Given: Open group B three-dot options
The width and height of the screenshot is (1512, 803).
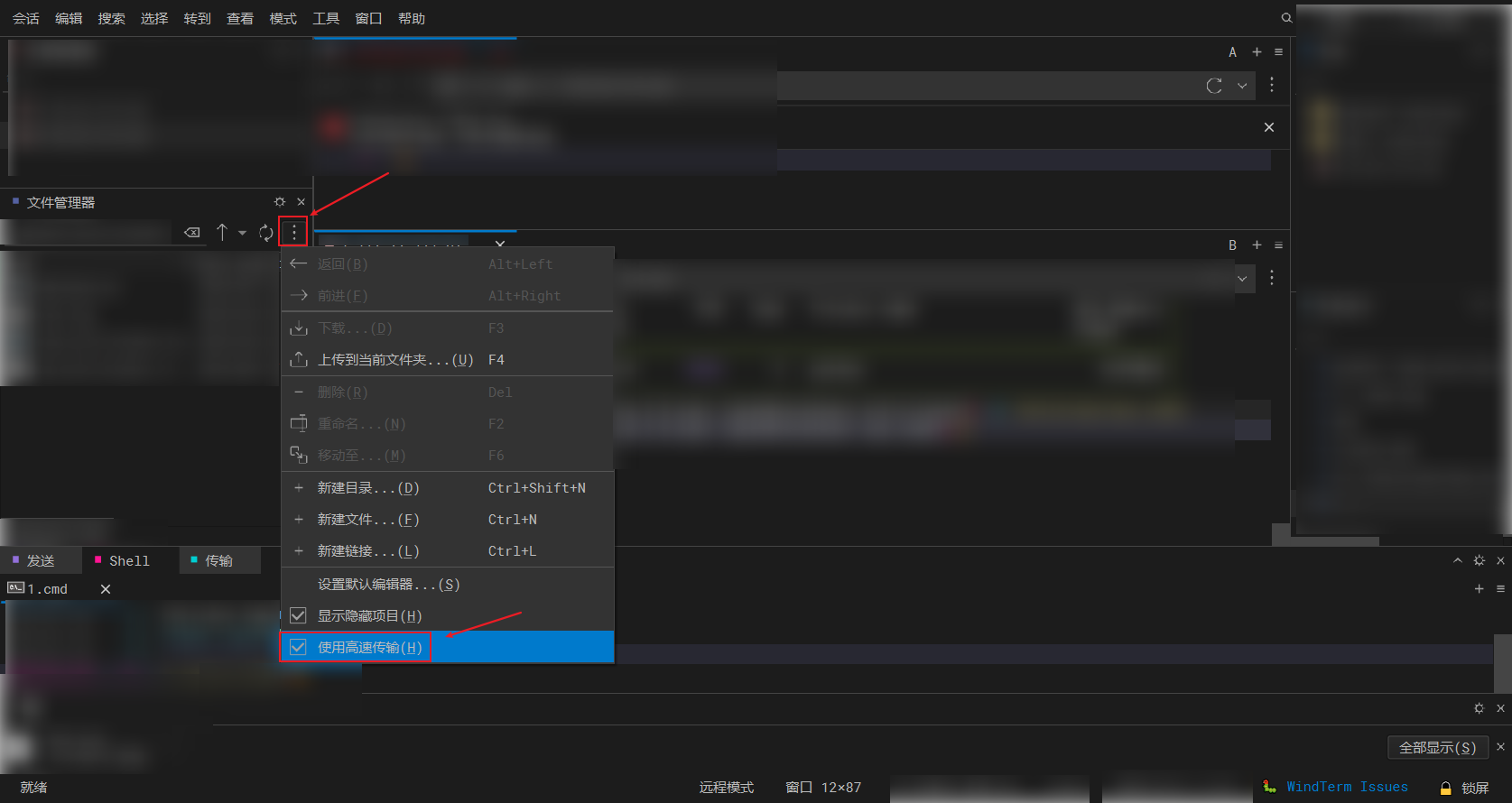Looking at the screenshot, I should [x=1272, y=278].
